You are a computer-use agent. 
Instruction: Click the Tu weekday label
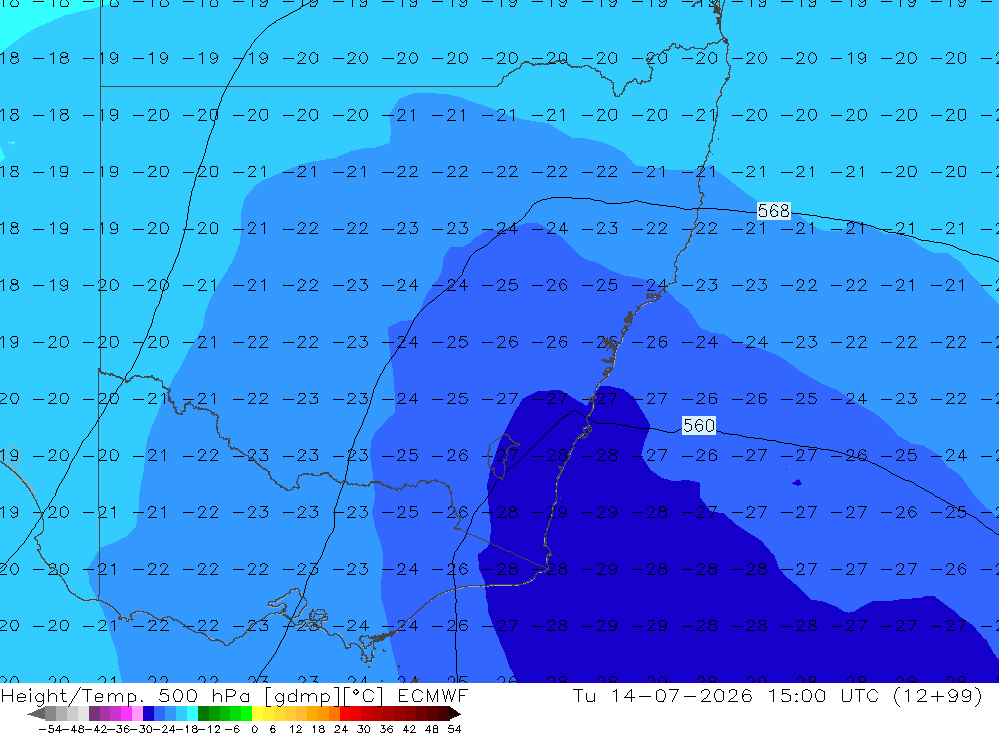tap(584, 695)
